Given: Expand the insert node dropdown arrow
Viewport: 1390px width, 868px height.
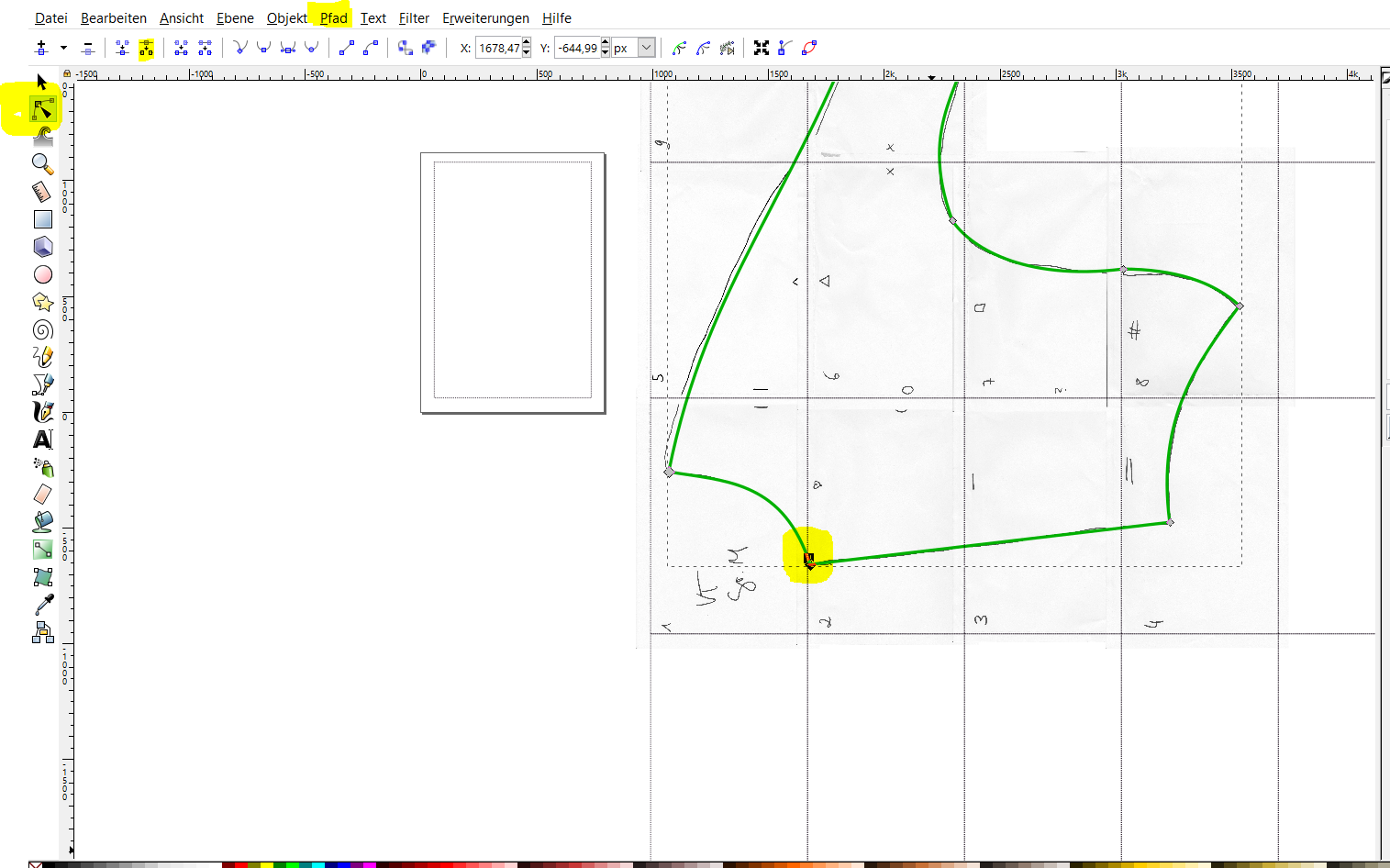Looking at the screenshot, I should click(x=63, y=48).
